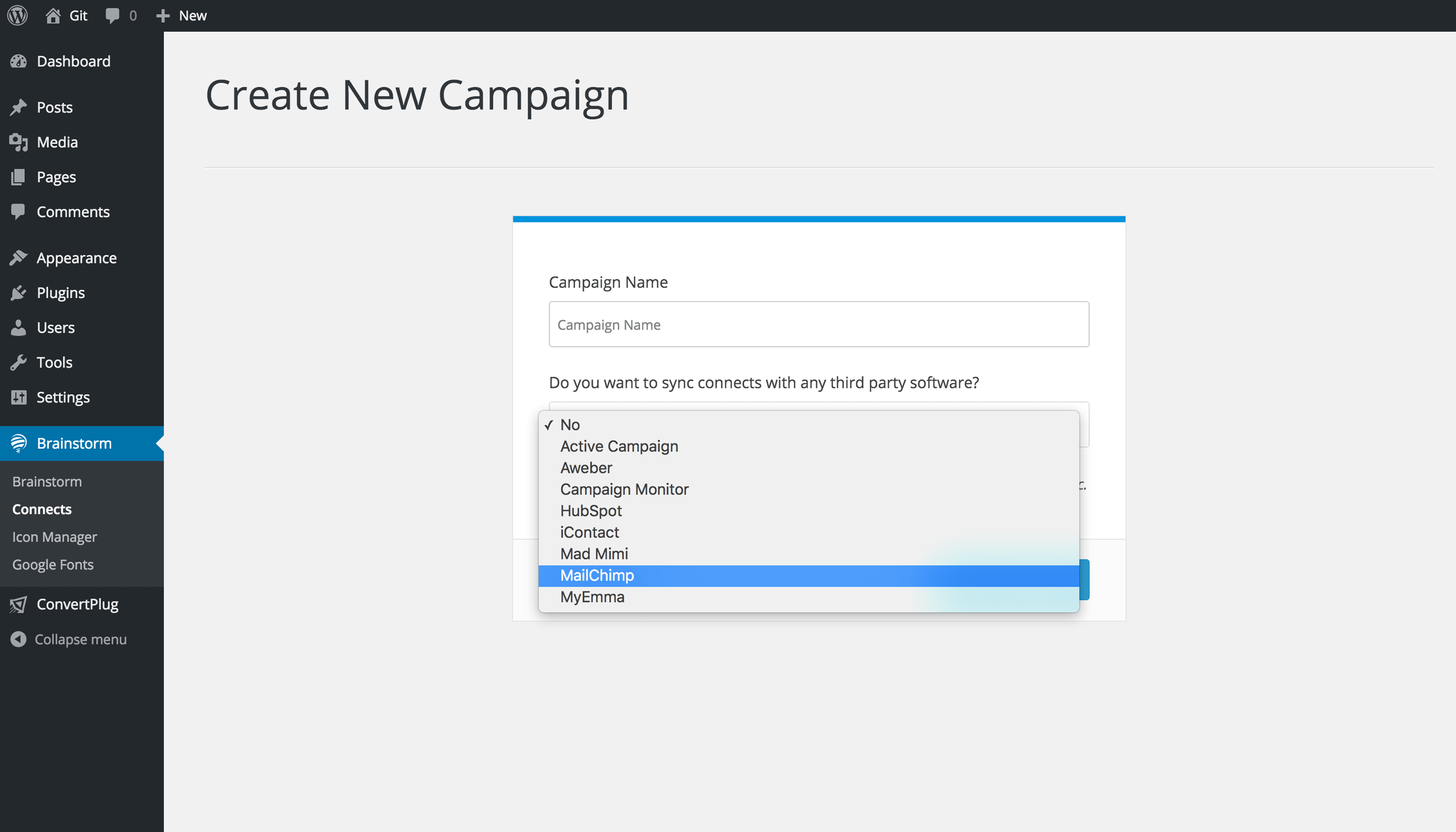Click the Appearance paintbrush icon
Viewport: 1456px width, 832px height.
(19, 257)
